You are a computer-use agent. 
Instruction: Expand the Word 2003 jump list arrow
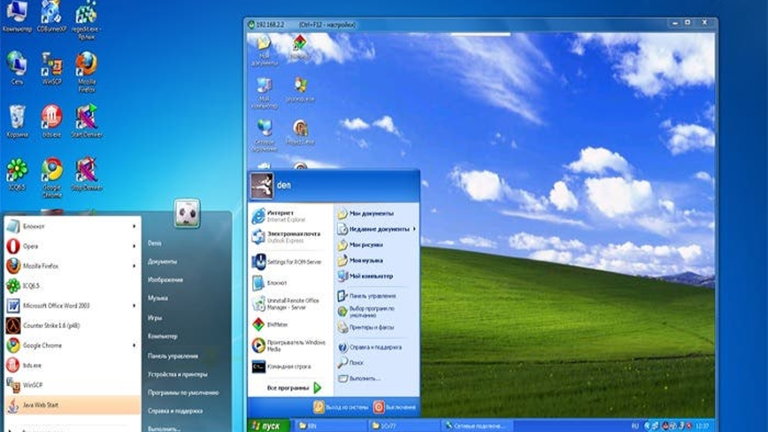point(134,306)
